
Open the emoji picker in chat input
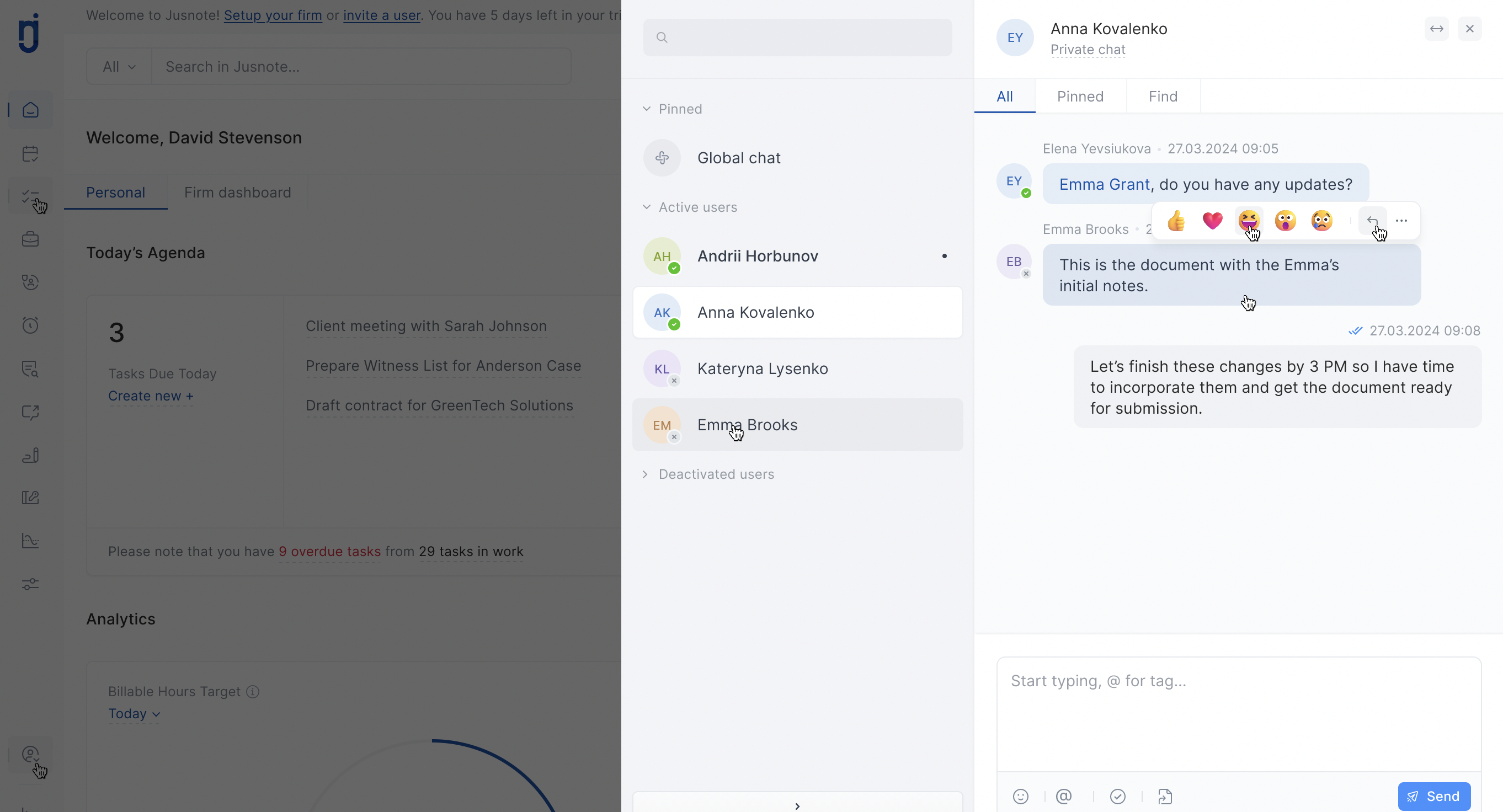pyautogui.click(x=1021, y=796)
